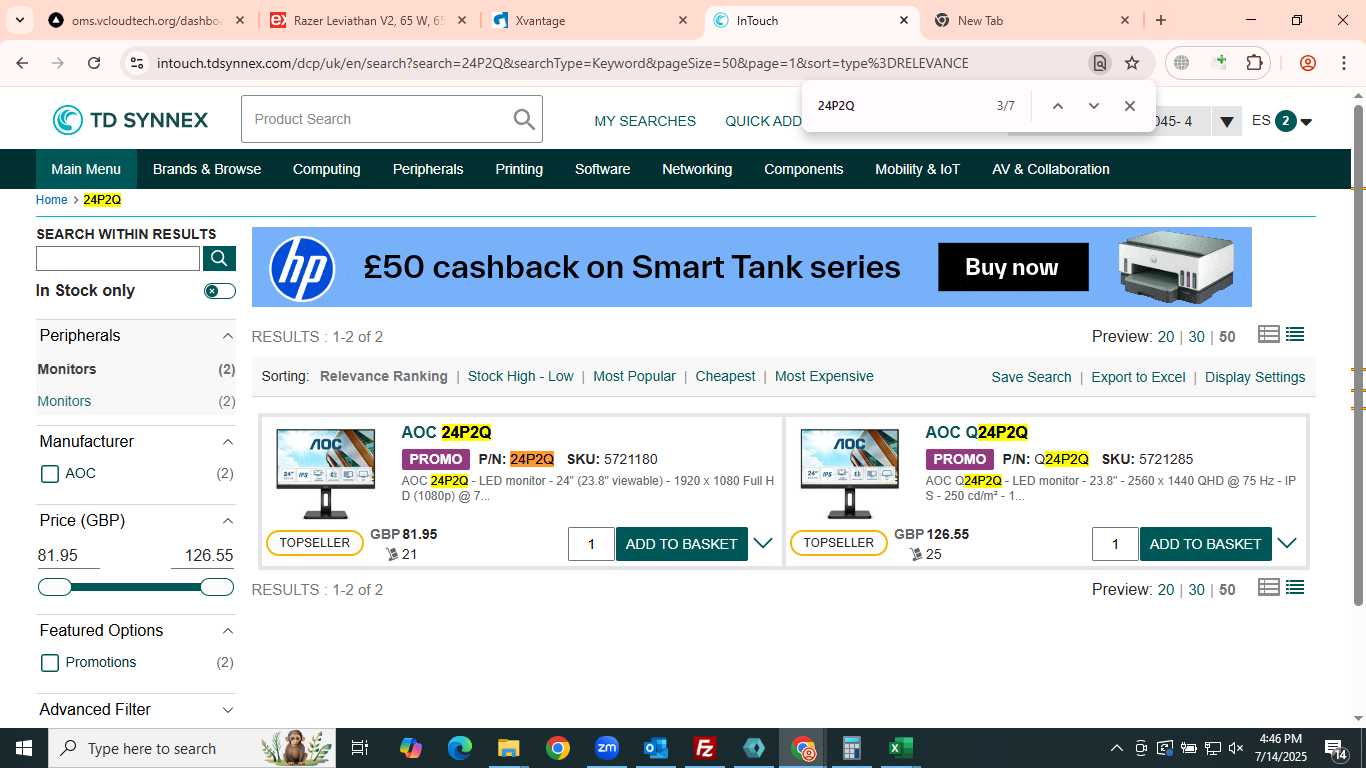Viewport: 1366px width, 768px height.
Task: Go to next find-in-page match arrow
Action: [x=1093, y=106]
